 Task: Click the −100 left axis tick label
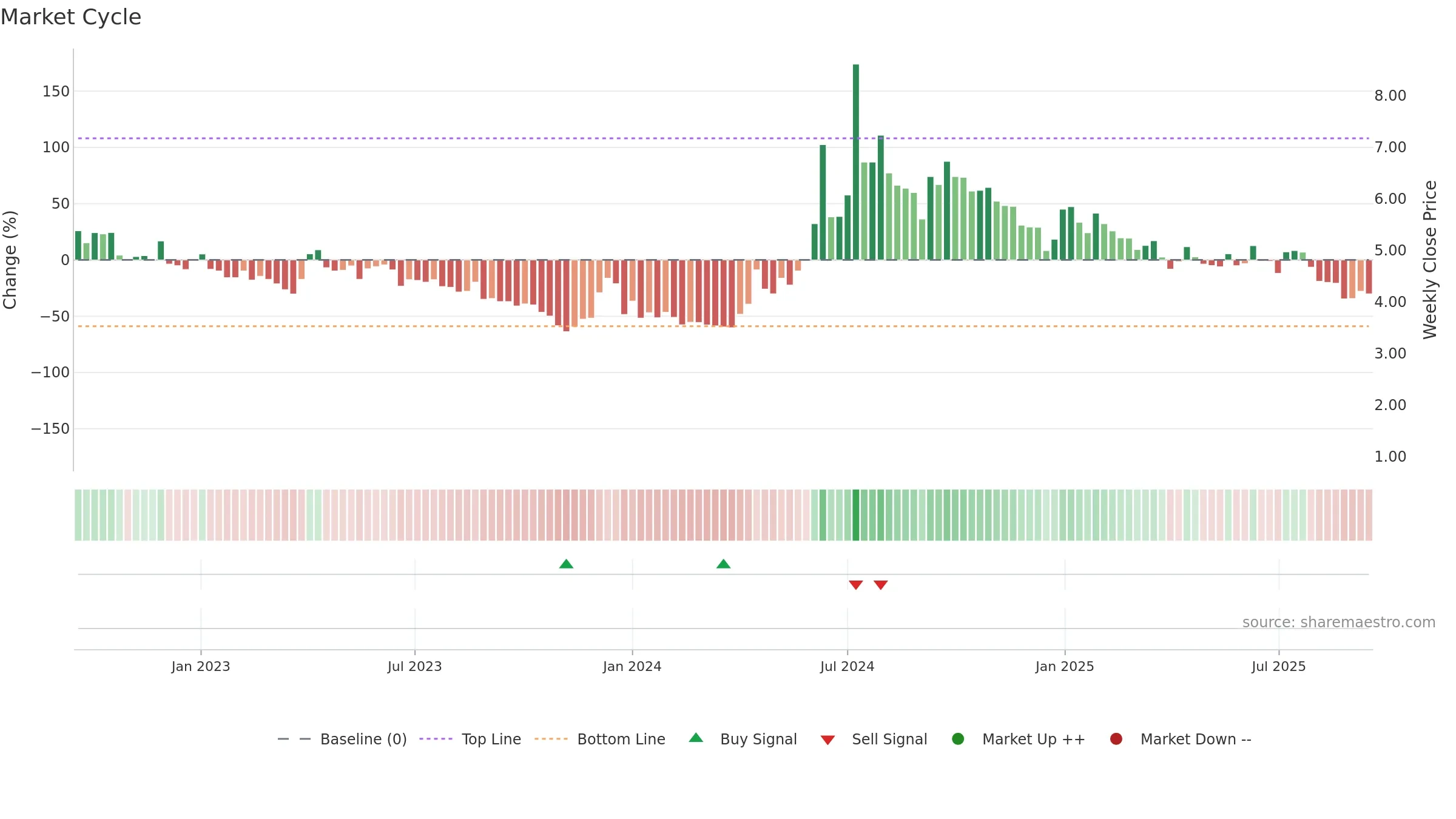click(x=50, y=372)
